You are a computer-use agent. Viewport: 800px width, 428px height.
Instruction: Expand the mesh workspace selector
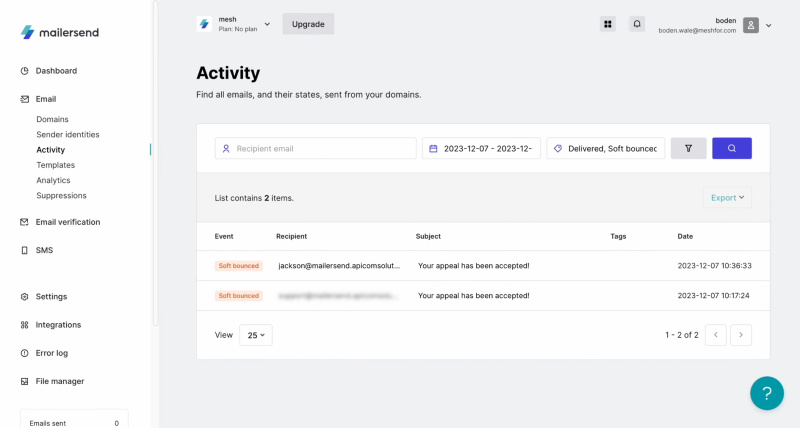pyautogui.click(x=234, y=24)
